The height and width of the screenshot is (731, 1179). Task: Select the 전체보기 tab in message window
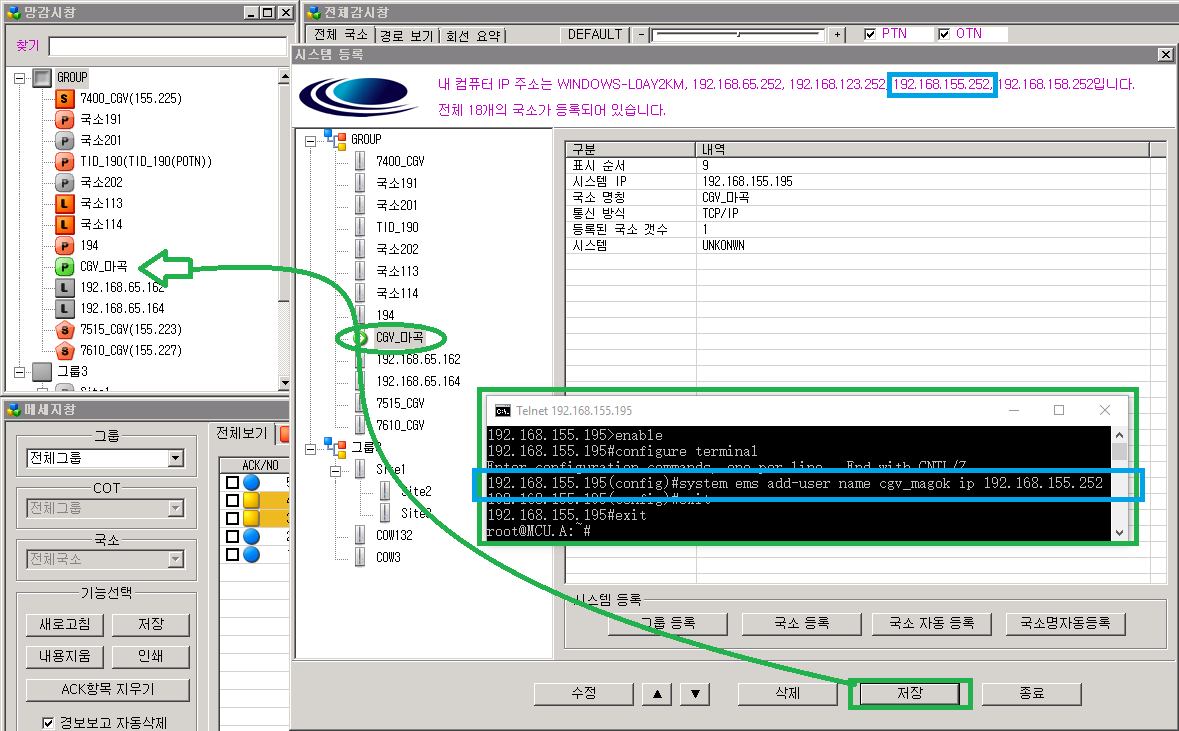pyautogui.click(x=242, y=433)
